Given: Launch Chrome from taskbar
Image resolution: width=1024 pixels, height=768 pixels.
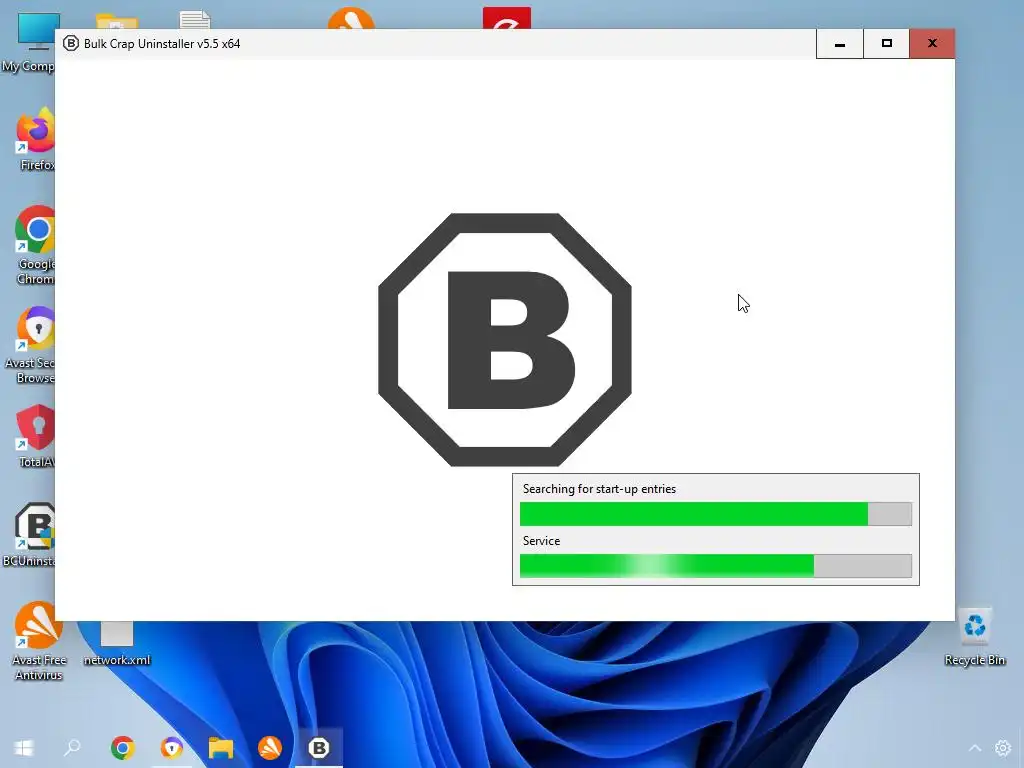Looking at the screenshot, I should 122,748.
